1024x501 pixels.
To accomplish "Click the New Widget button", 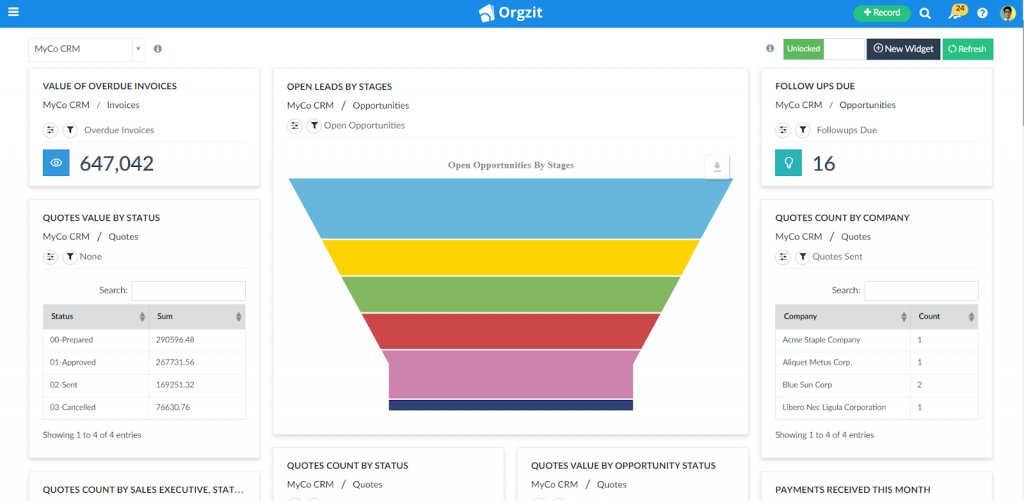I will tap(903, 49).
